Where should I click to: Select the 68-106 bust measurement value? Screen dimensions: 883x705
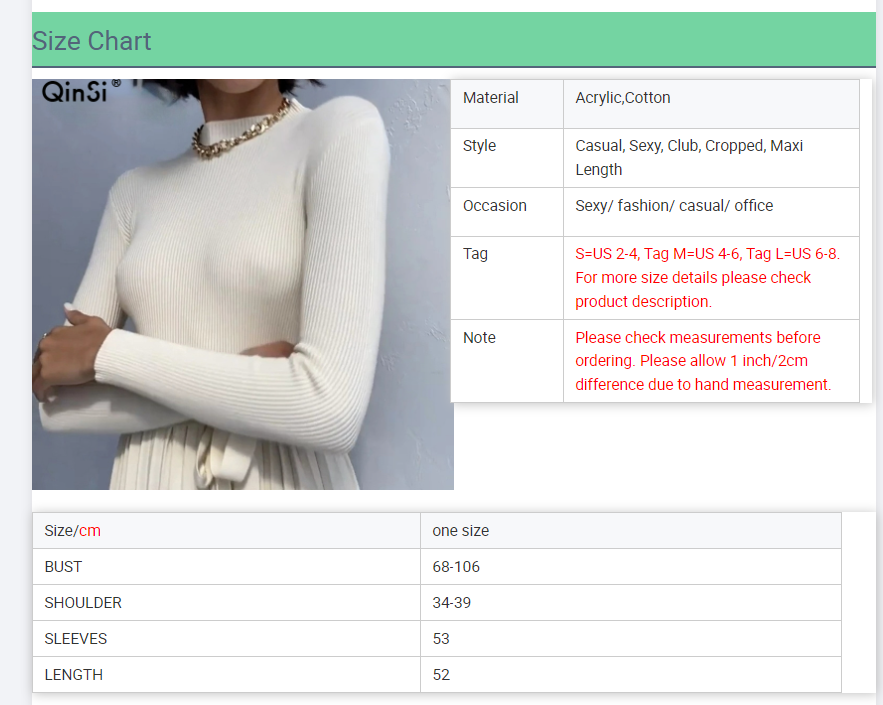456,567
